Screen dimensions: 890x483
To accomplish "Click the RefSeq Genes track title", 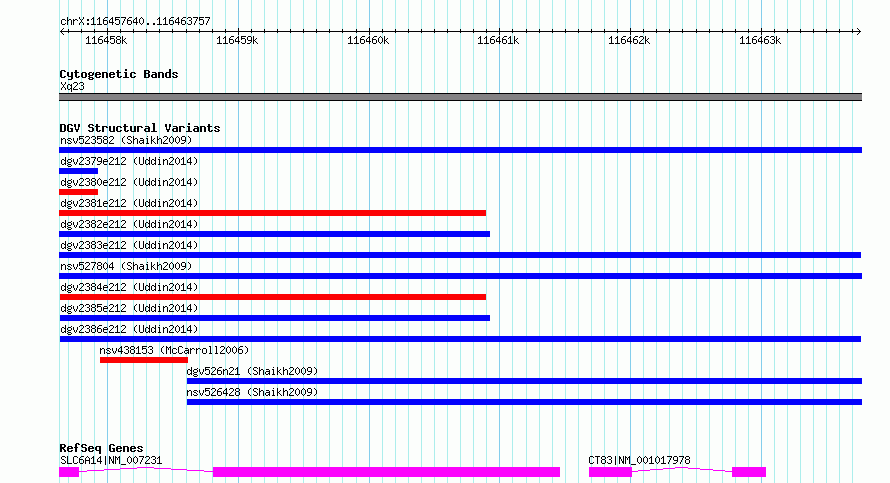I will [101, 448].
